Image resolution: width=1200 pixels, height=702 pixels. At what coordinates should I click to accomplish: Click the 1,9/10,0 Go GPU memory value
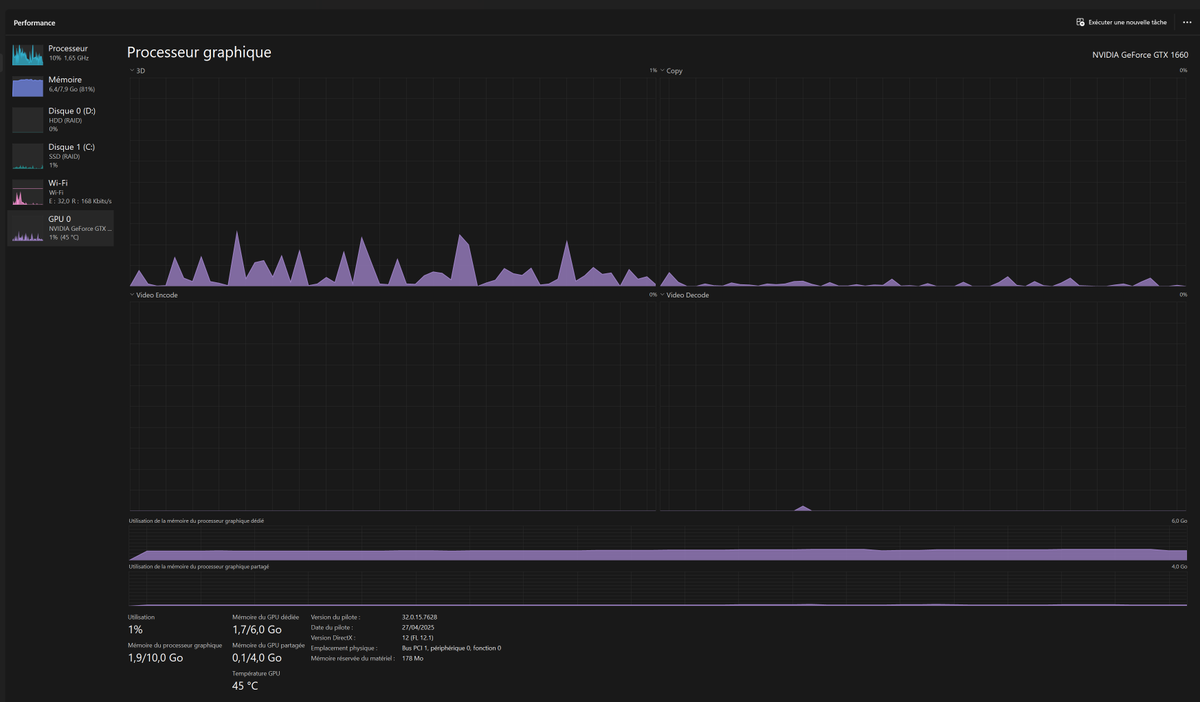[156, 658]
